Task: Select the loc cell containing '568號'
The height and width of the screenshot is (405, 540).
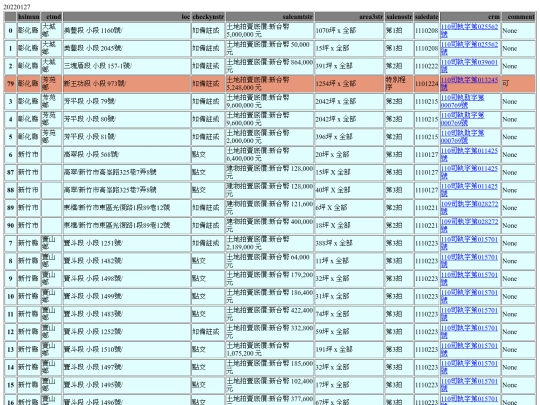Action: 127,154
